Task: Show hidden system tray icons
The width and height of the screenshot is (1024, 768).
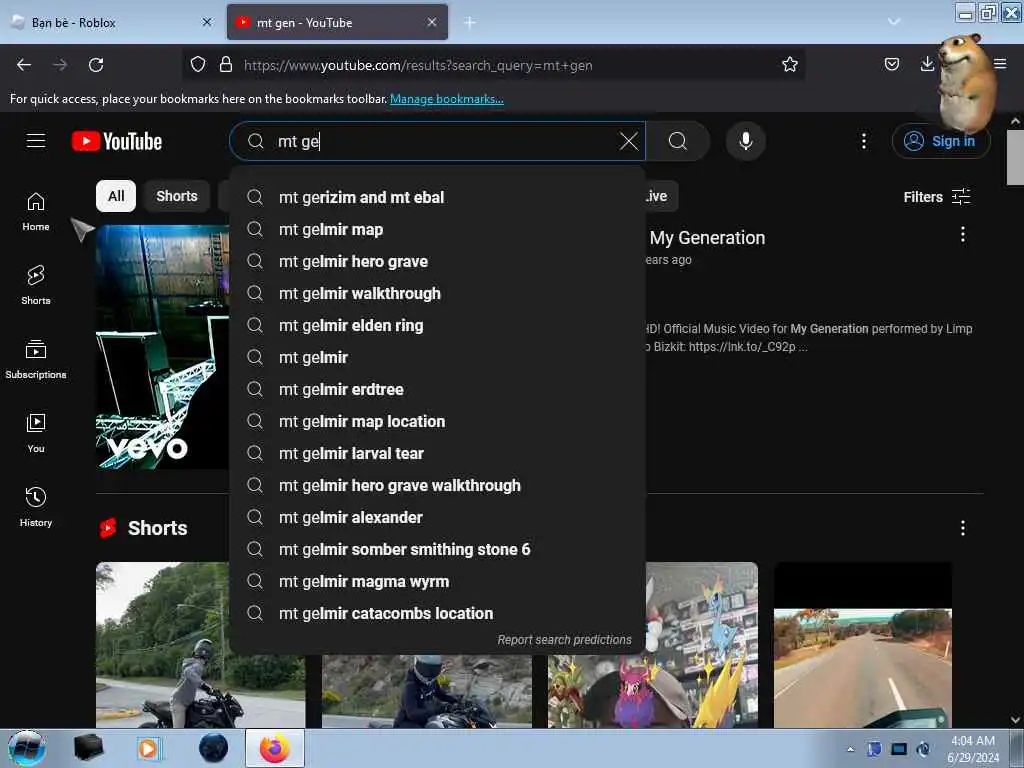Action: point(850,749)
